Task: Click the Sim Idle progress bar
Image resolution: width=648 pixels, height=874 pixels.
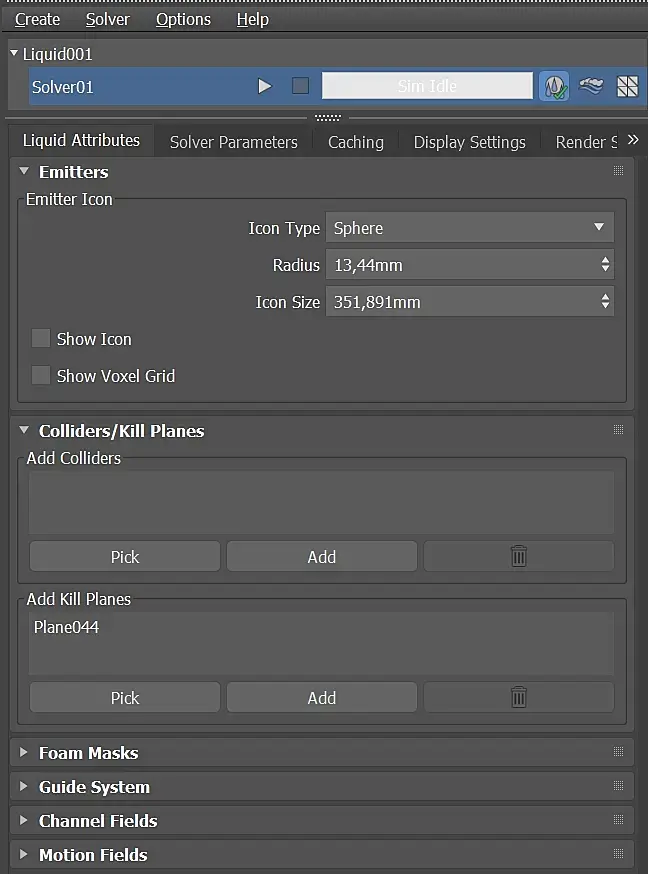Action: tap(427, 86)
